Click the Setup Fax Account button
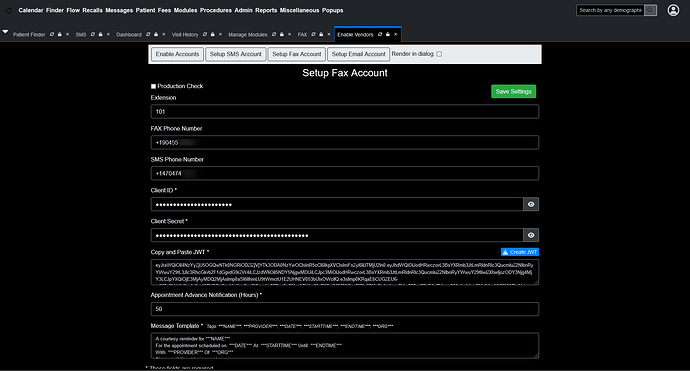Image resolution: width=690 pixels, height=371 pixels. click(x=297, y=54)
